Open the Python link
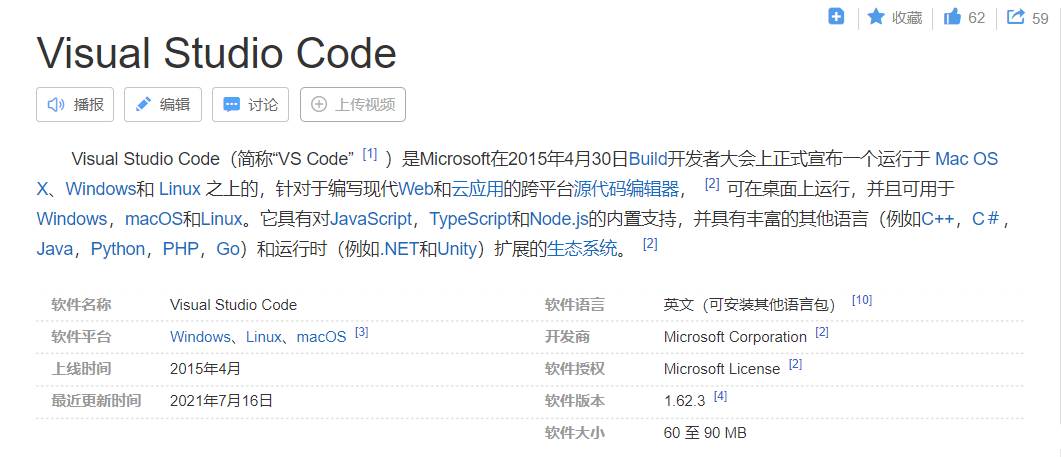 [x=118, y=248]
